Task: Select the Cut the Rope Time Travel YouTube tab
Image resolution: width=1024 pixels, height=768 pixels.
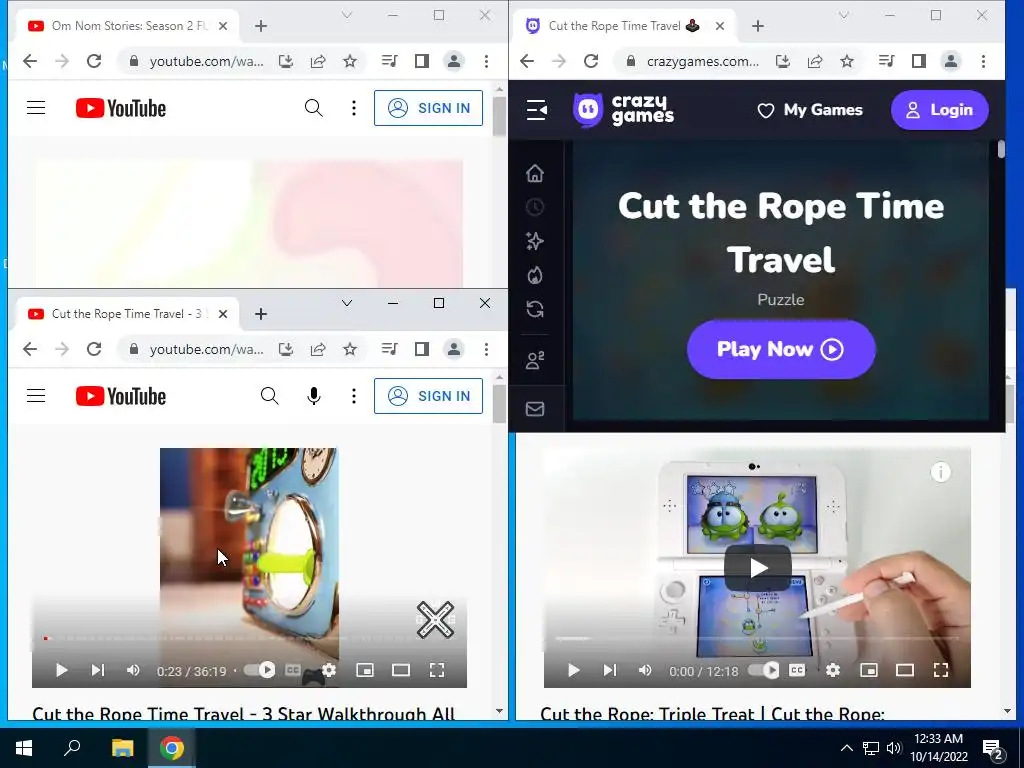Action: coord(127,314)
